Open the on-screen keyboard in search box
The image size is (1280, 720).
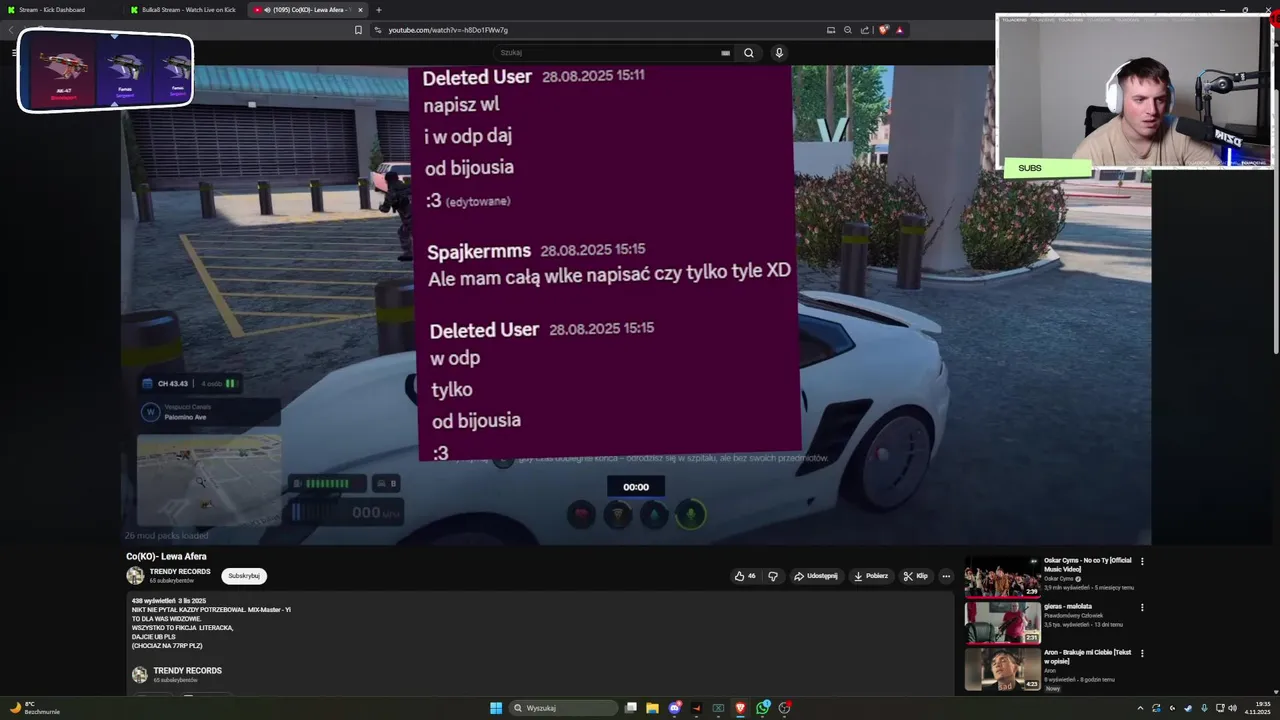click(725, 53)
